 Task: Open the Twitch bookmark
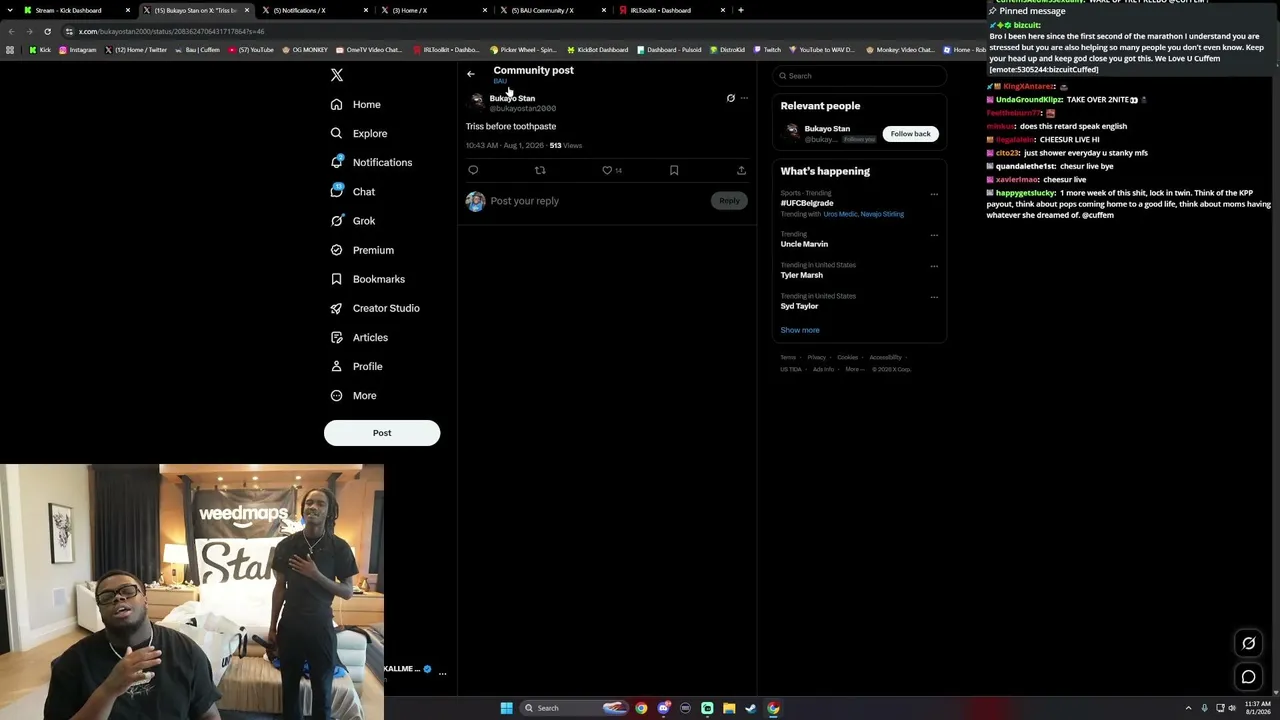tap(768, 49)
